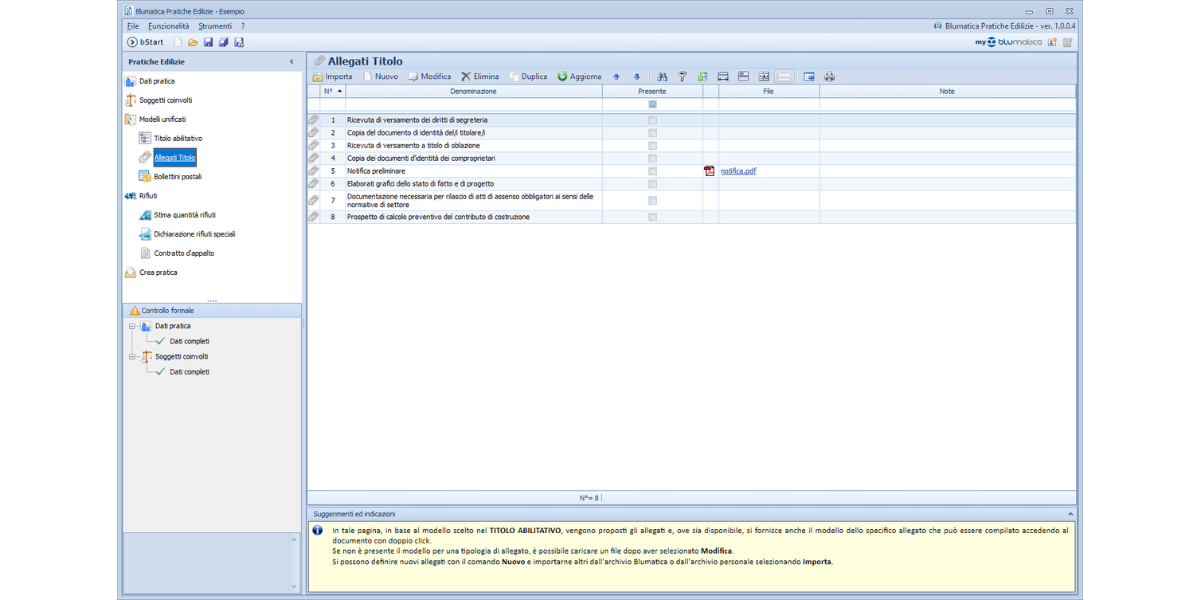Move the row up with the blue up arrow
This screenshot has width=1200, height=600.
pyautogui.click(x=616, y=76)
